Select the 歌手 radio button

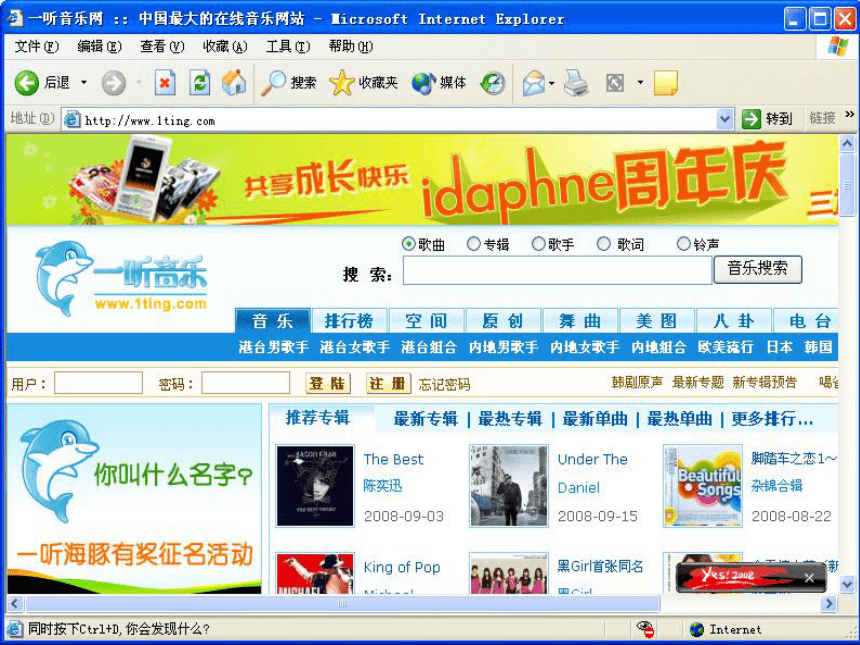(x=539, y=244)
